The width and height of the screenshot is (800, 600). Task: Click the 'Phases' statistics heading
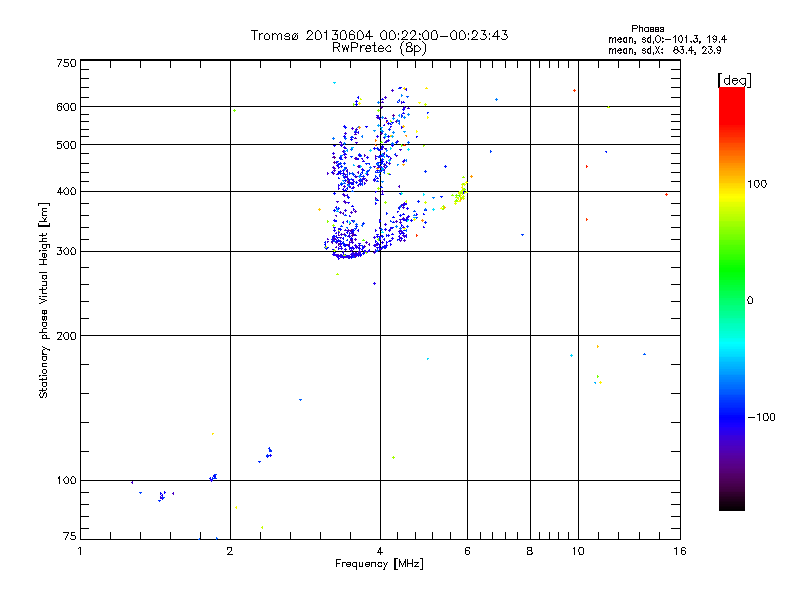pos(647,29)
